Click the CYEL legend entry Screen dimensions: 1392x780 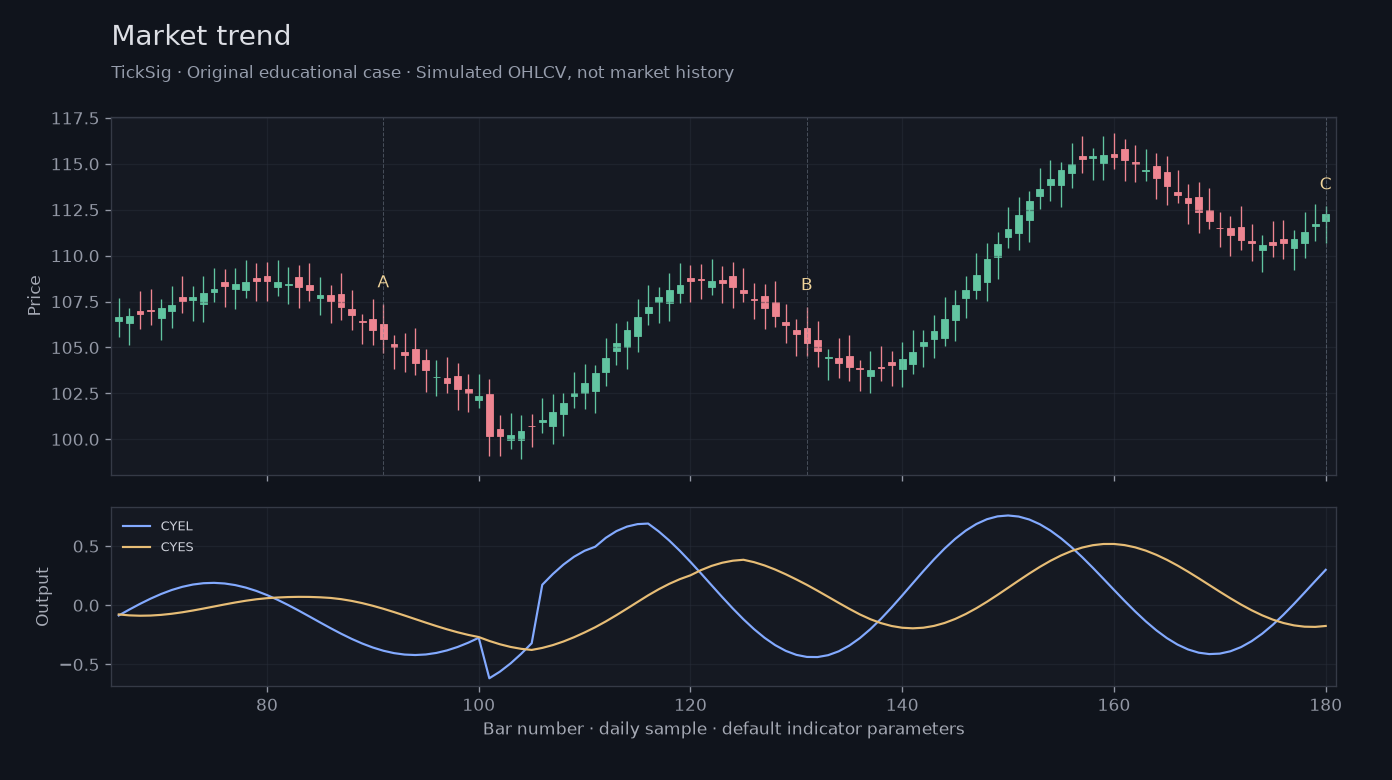(157, 526)
